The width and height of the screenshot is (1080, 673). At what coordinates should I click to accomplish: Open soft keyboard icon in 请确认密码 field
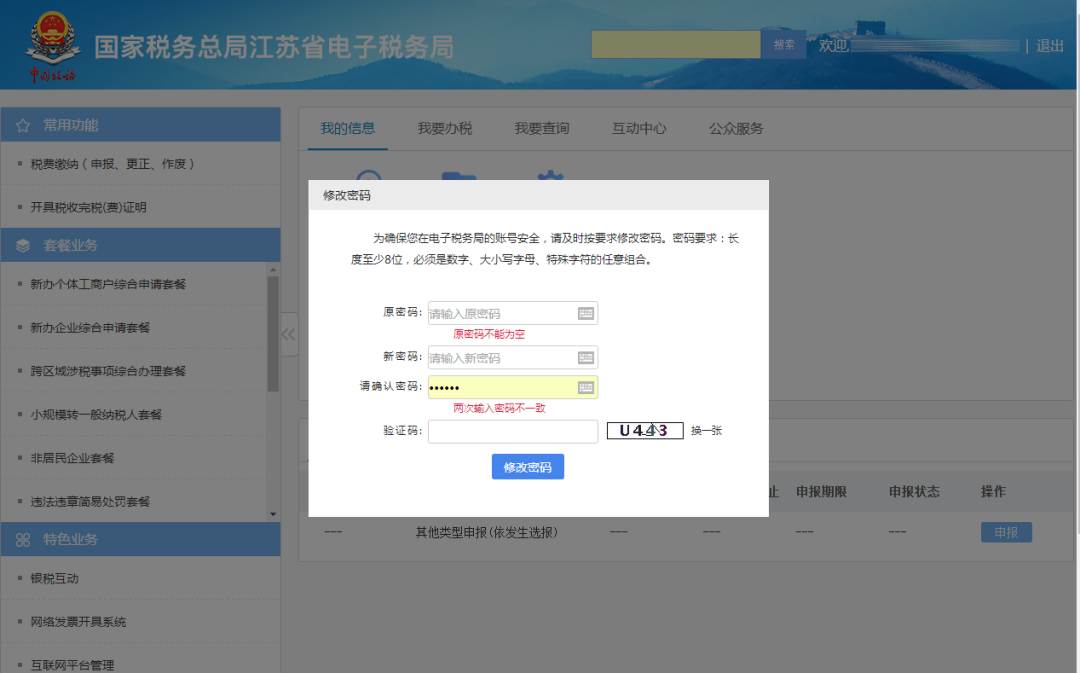[x=585, y=387]
